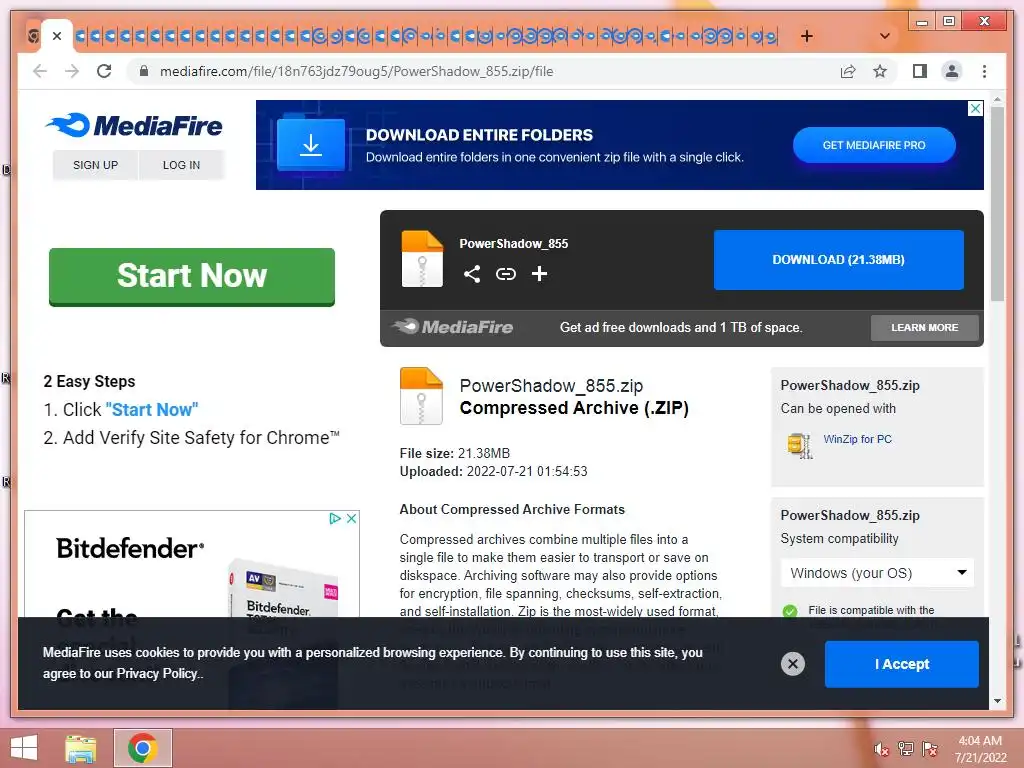The height and width of the screenshot is (768, 1024).
Task: Open the Chrome profile avatar
Action: [952, 71]
